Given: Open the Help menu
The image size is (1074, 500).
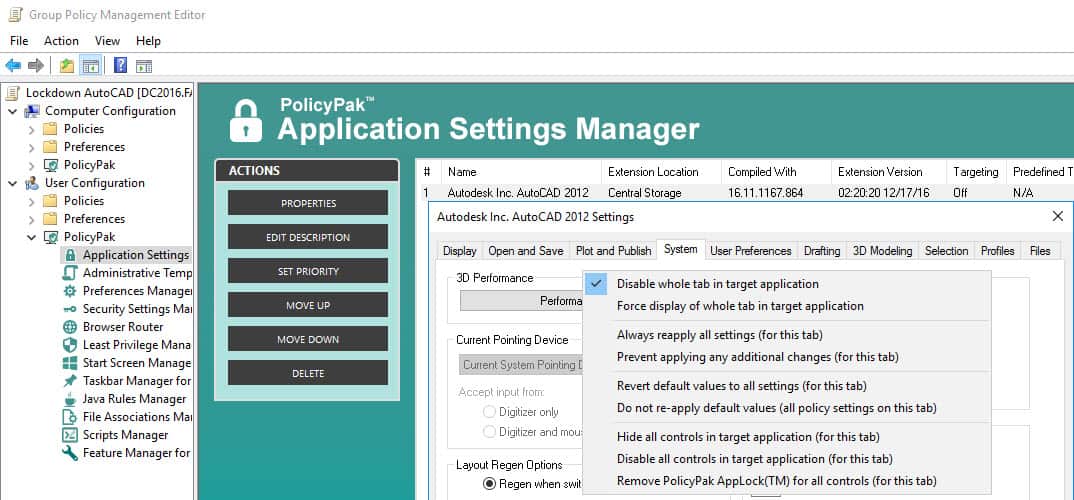Looking at the screenshot, I should point(148,41).
